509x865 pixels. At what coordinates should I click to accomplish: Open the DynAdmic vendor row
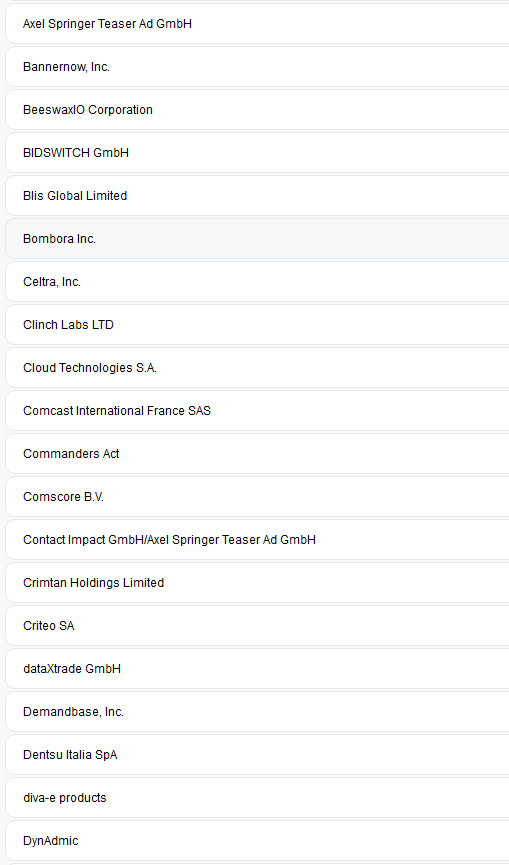tap(257, 841)
